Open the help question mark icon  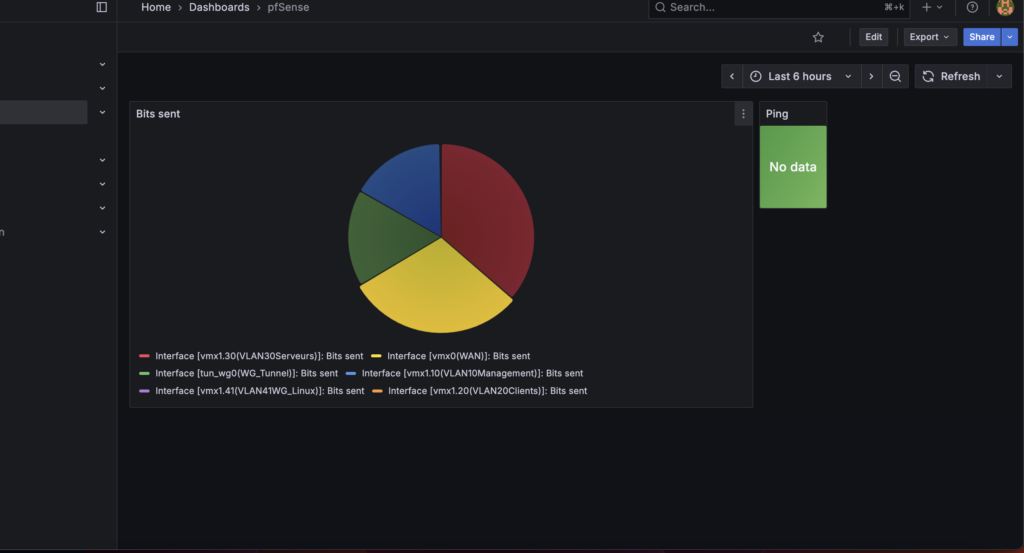tap(972, 7)
